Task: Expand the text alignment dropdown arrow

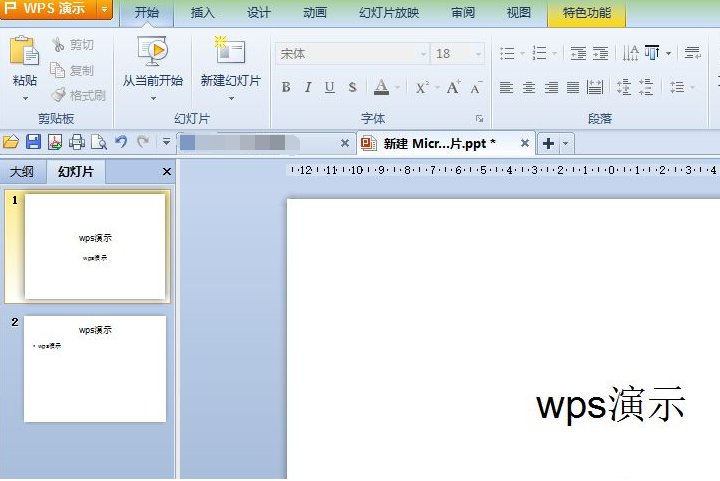Action: coord(669,54)
